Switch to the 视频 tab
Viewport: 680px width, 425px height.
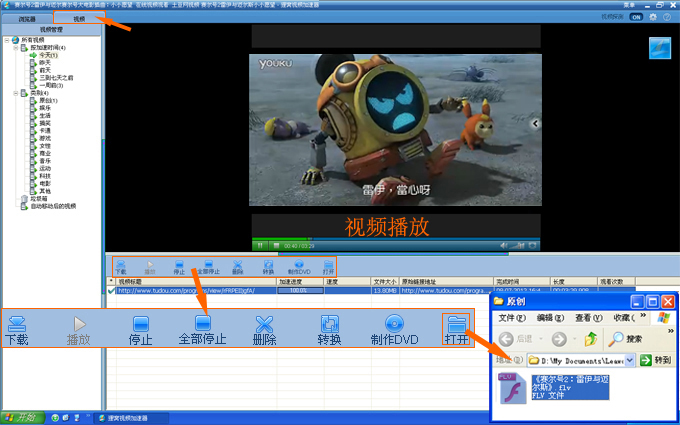(79, 19)
